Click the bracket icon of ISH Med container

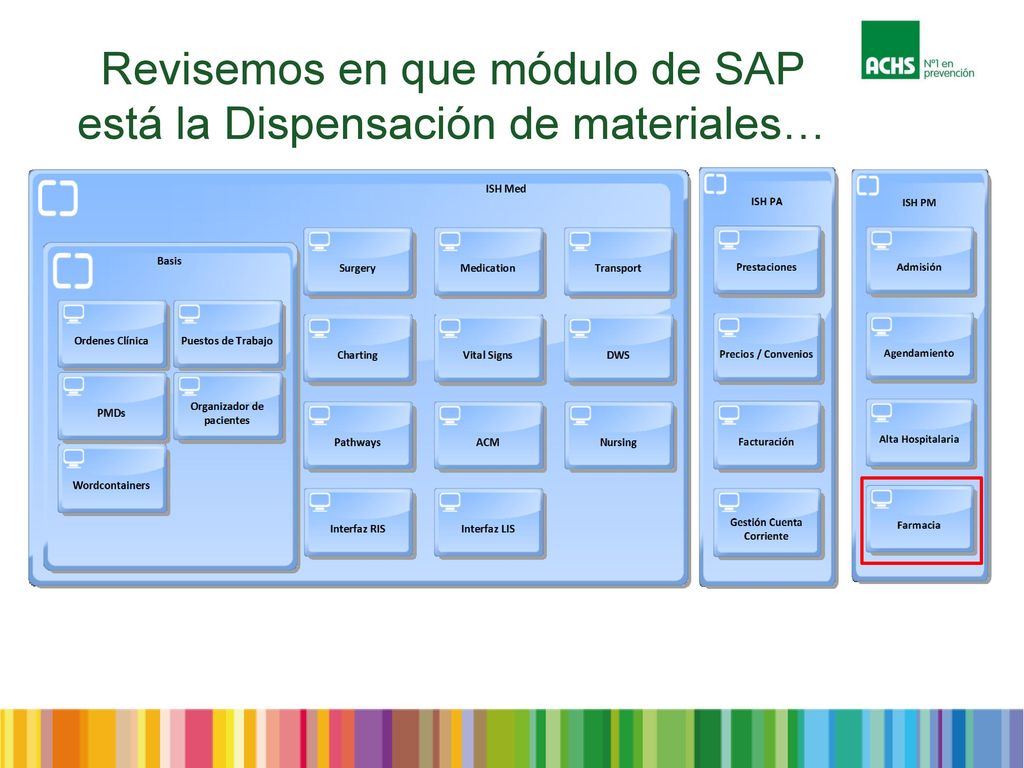(x=58, y=198)
